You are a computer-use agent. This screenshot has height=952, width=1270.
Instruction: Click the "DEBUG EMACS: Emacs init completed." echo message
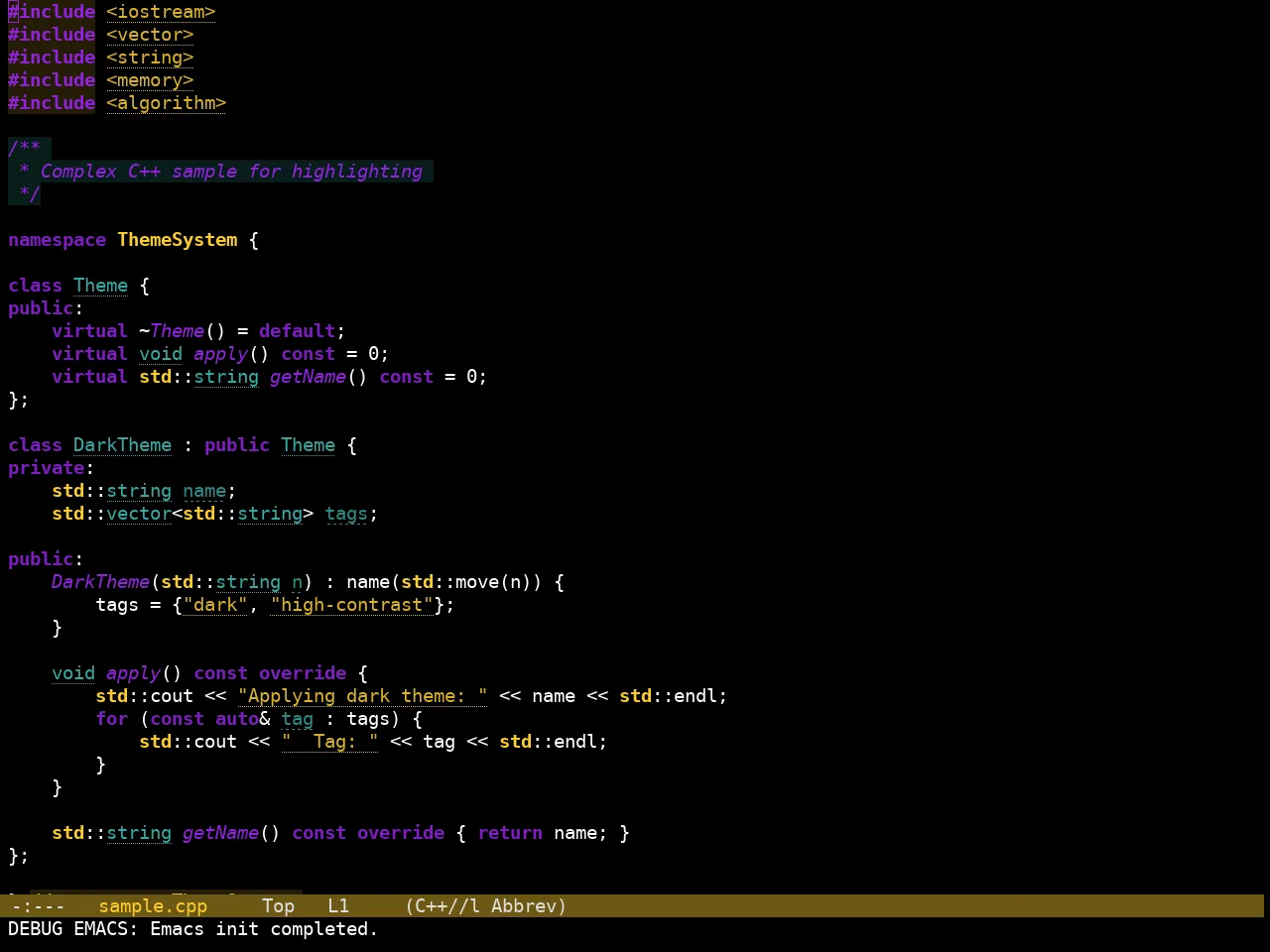[x=192, y=929]
